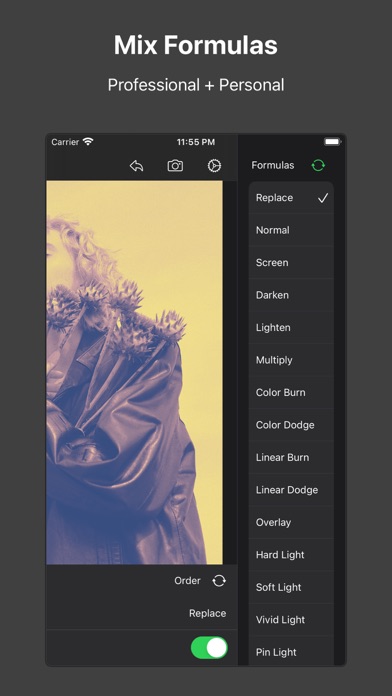The height and width of the screenshot is (696, 392).
Task: Tap the Order label
Action: click(187, 581)
